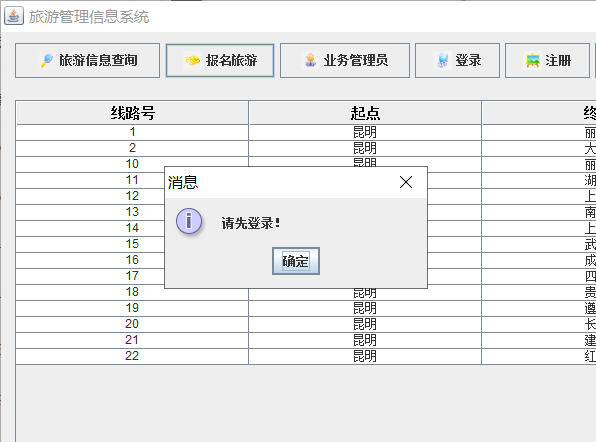Click the 登录 button text

468,60
